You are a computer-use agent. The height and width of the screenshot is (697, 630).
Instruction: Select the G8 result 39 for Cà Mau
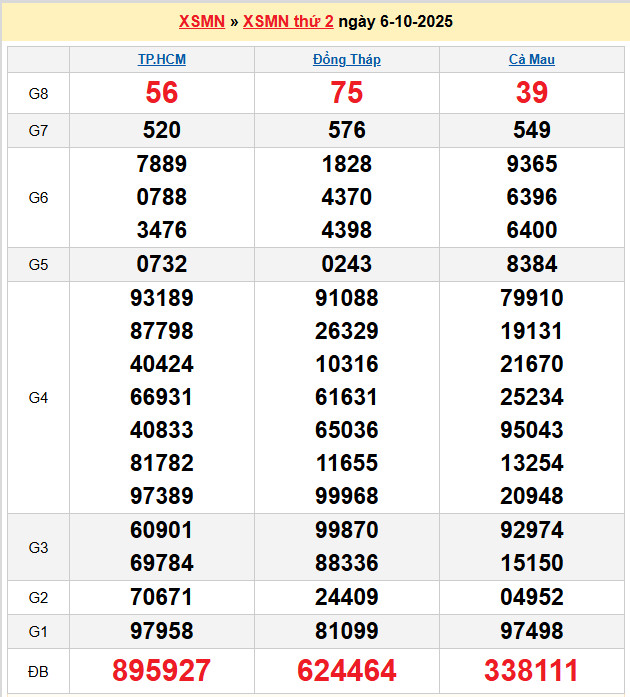(532, 93)
